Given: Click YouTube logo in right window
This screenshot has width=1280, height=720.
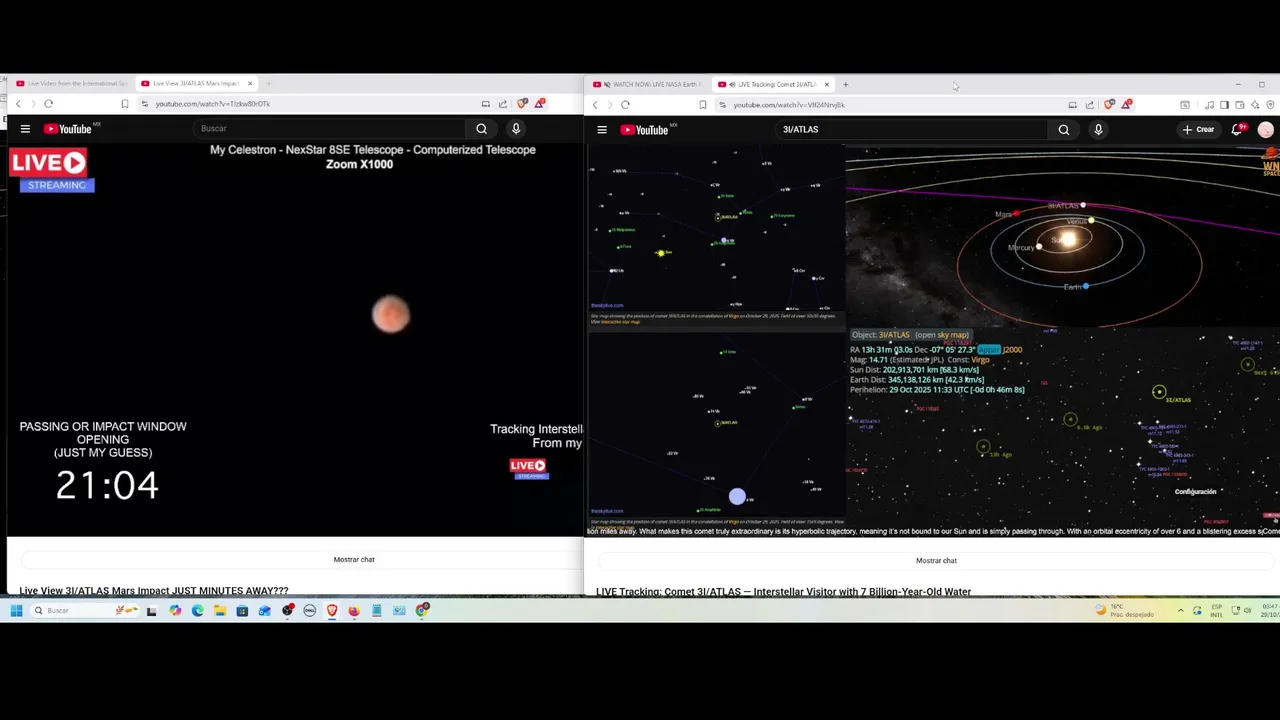Looking at the screenshot, I should click(645, 129).
